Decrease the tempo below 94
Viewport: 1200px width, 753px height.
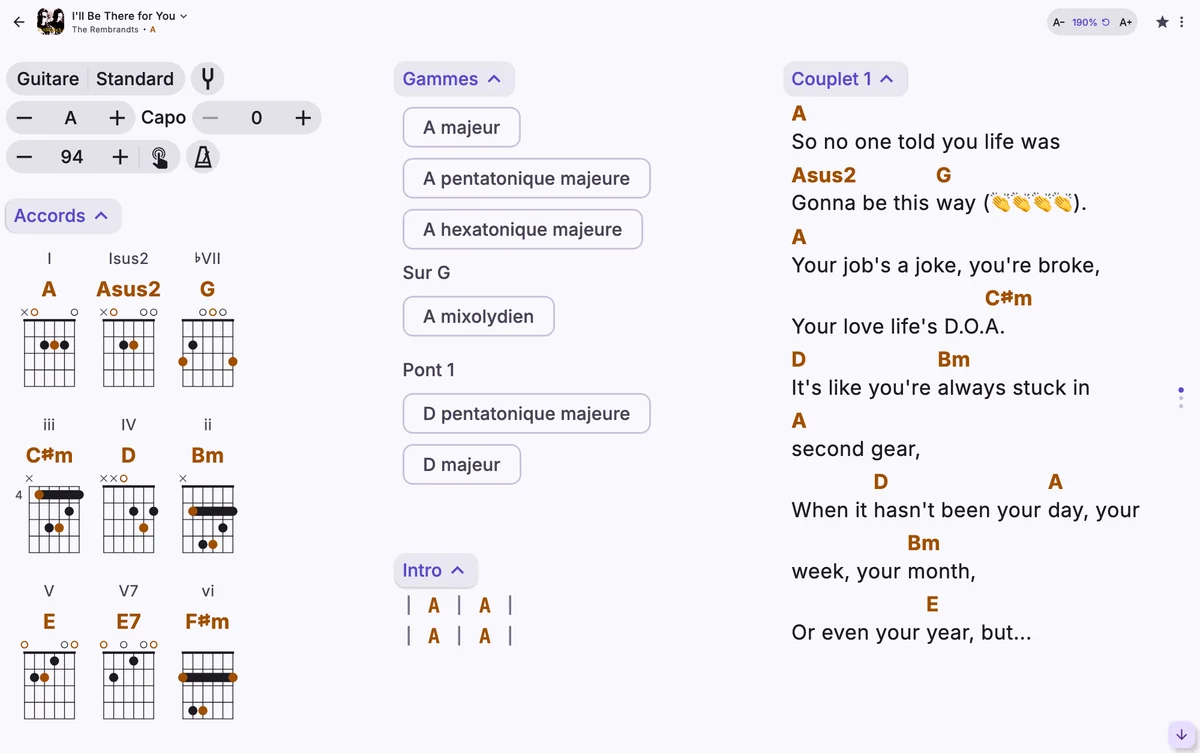[25, 157]
